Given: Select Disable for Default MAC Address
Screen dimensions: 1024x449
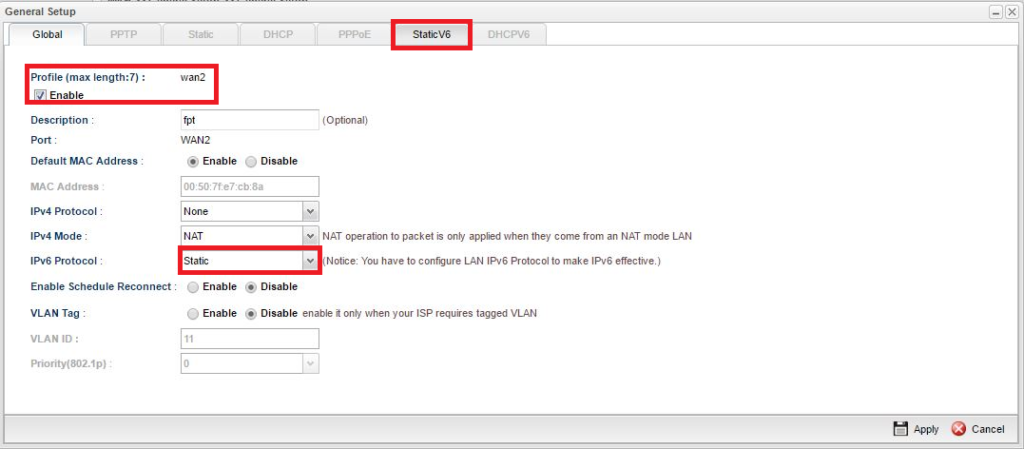Looking at the screenshot, I should [251, 161].
